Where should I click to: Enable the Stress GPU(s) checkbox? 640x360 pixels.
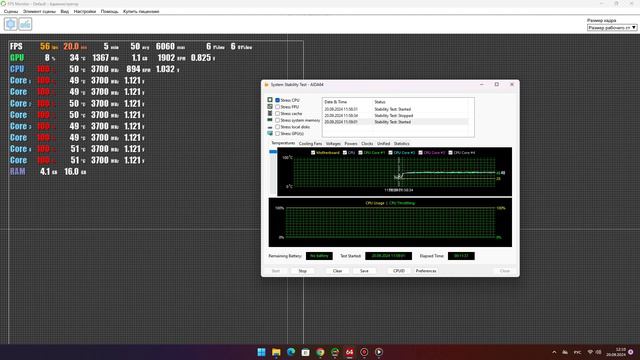click(x=278, y=133)
